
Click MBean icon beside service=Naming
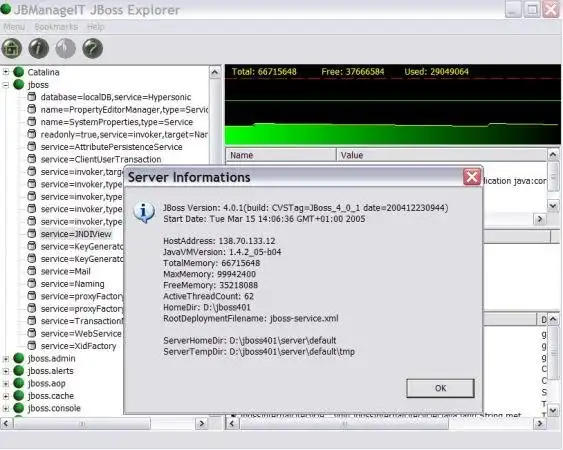32,283
